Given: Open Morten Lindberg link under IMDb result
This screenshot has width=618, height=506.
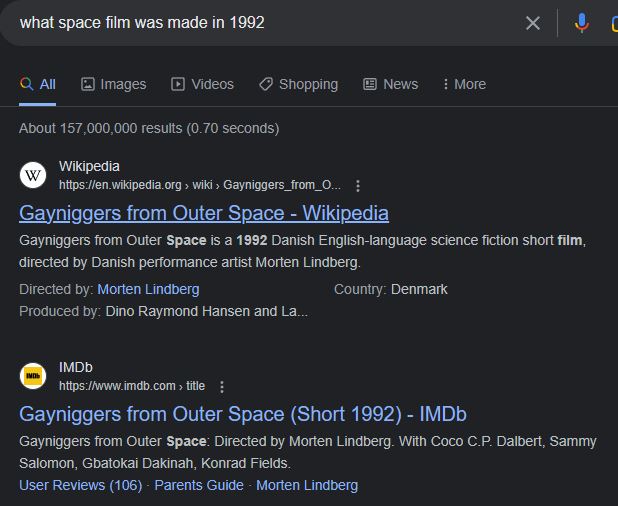Looking at the screenshot, I should pyautogui.click(x=307, y=485).
